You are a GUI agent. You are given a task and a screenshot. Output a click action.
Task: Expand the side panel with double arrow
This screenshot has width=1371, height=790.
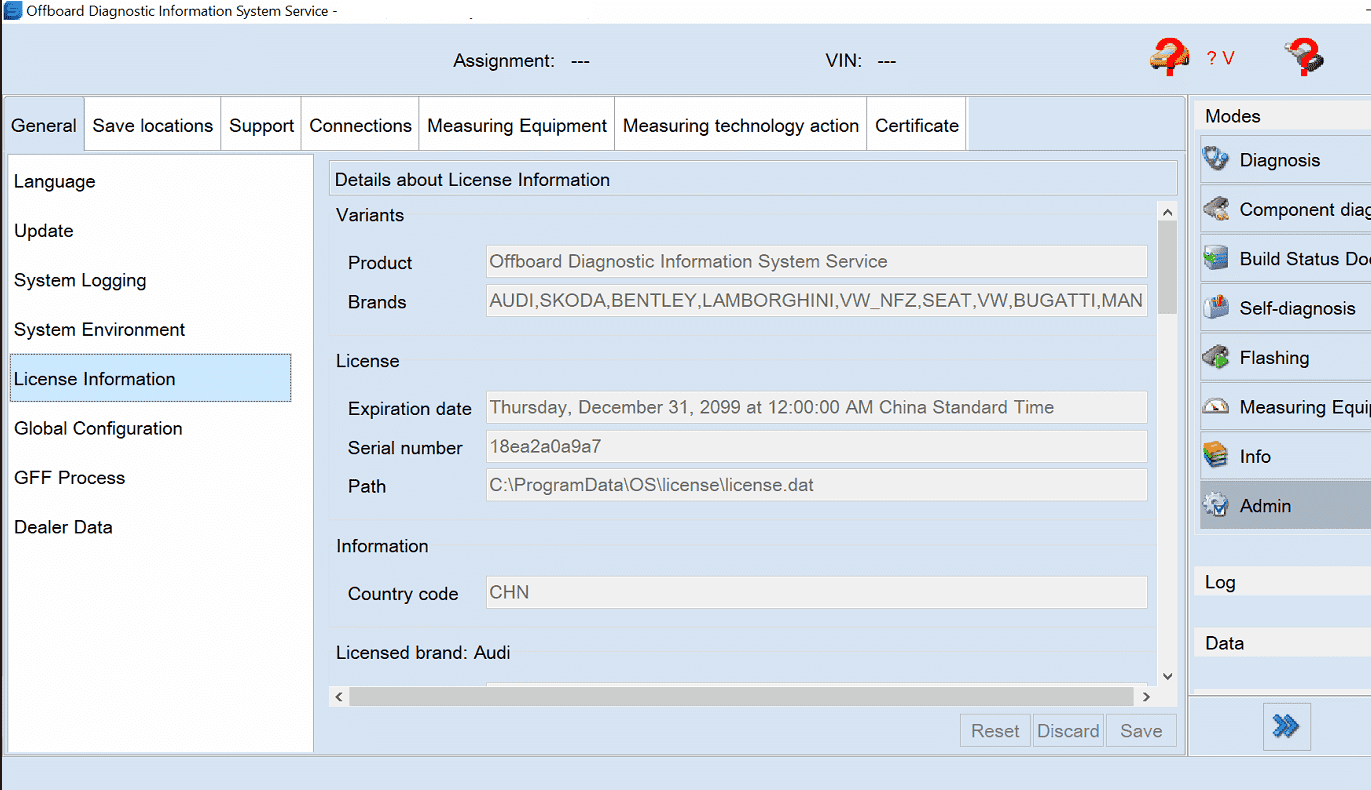pyautogui.click(x=1286, y=726)
